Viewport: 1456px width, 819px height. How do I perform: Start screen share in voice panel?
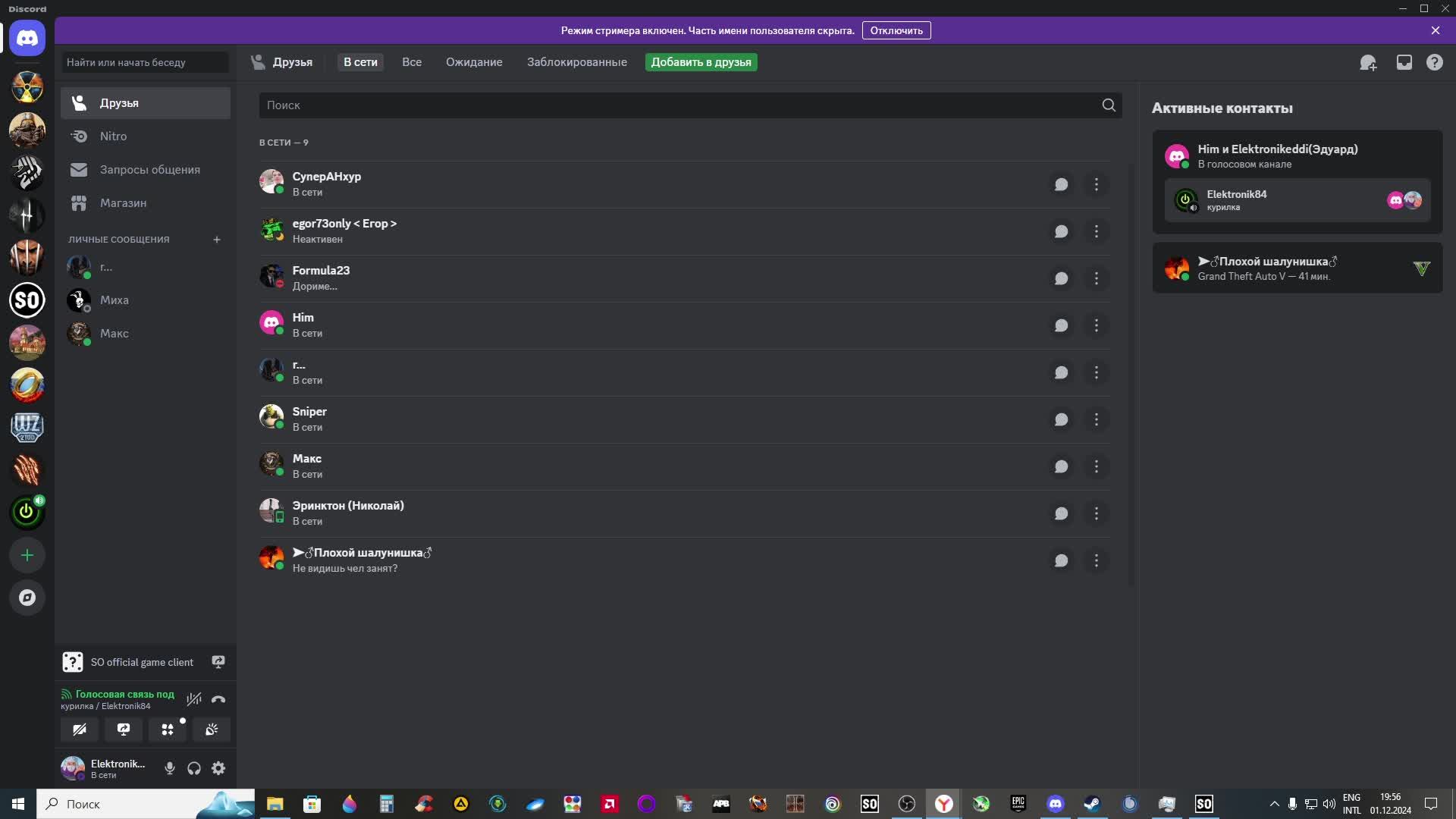[x=124, y=730]
